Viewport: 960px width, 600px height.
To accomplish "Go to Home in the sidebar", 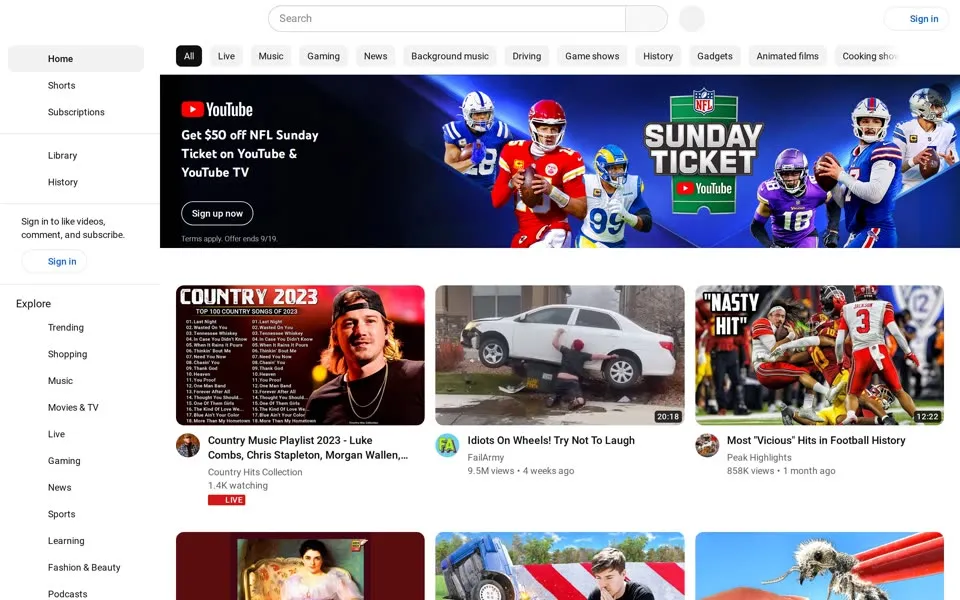I will pos(76,59).
